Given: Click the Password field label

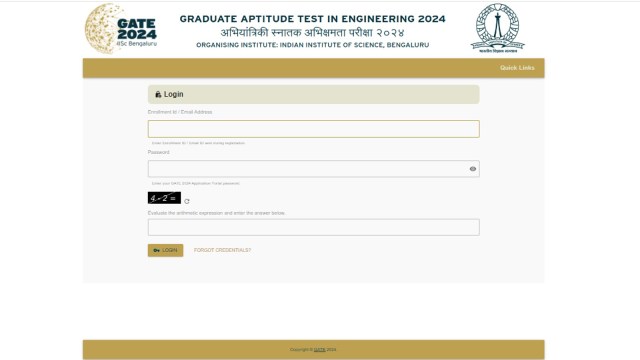Looking at the screenshot, I should click(158, 152).
